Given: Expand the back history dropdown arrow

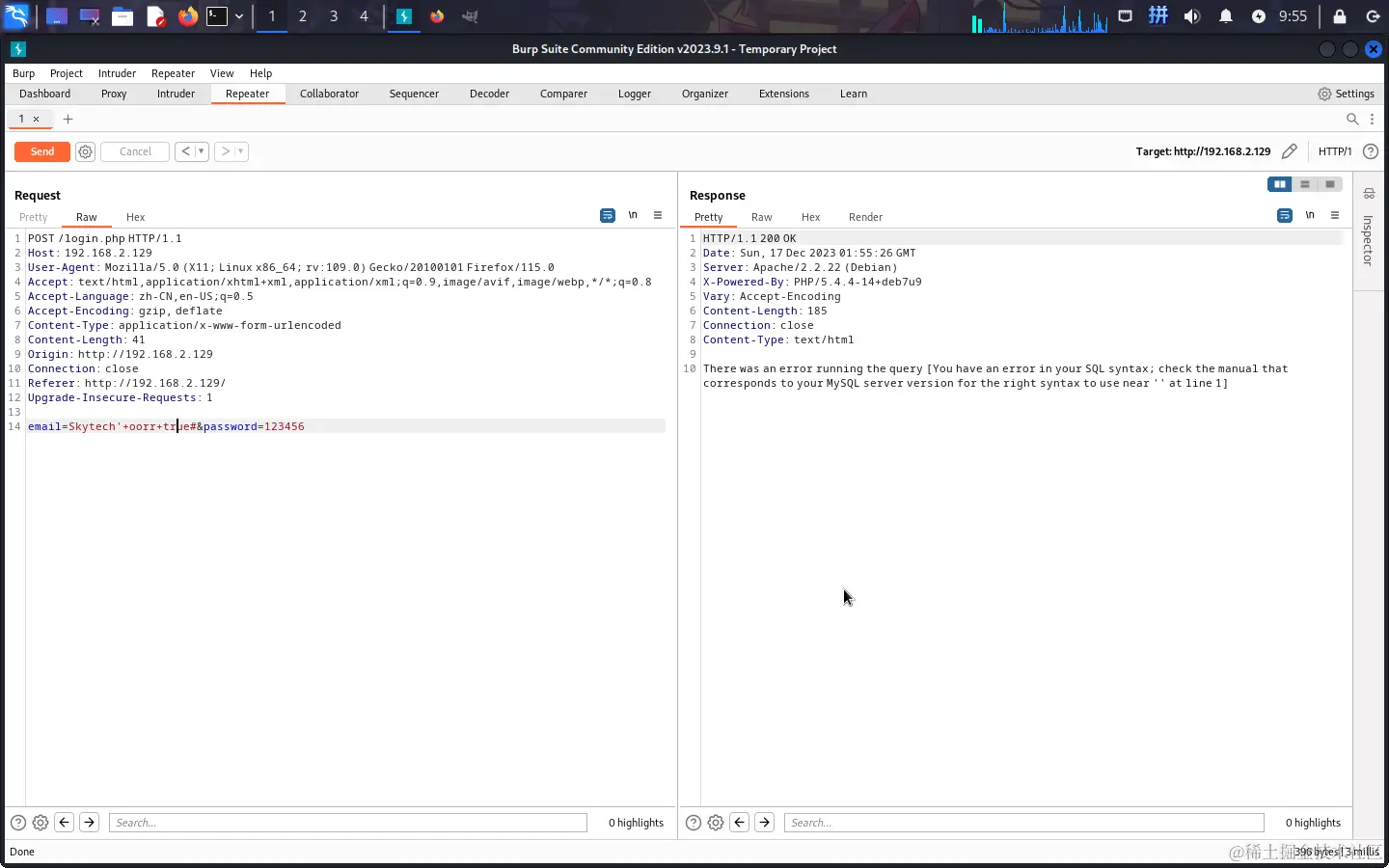Looking at the screenshot, I should pos(202,151).
